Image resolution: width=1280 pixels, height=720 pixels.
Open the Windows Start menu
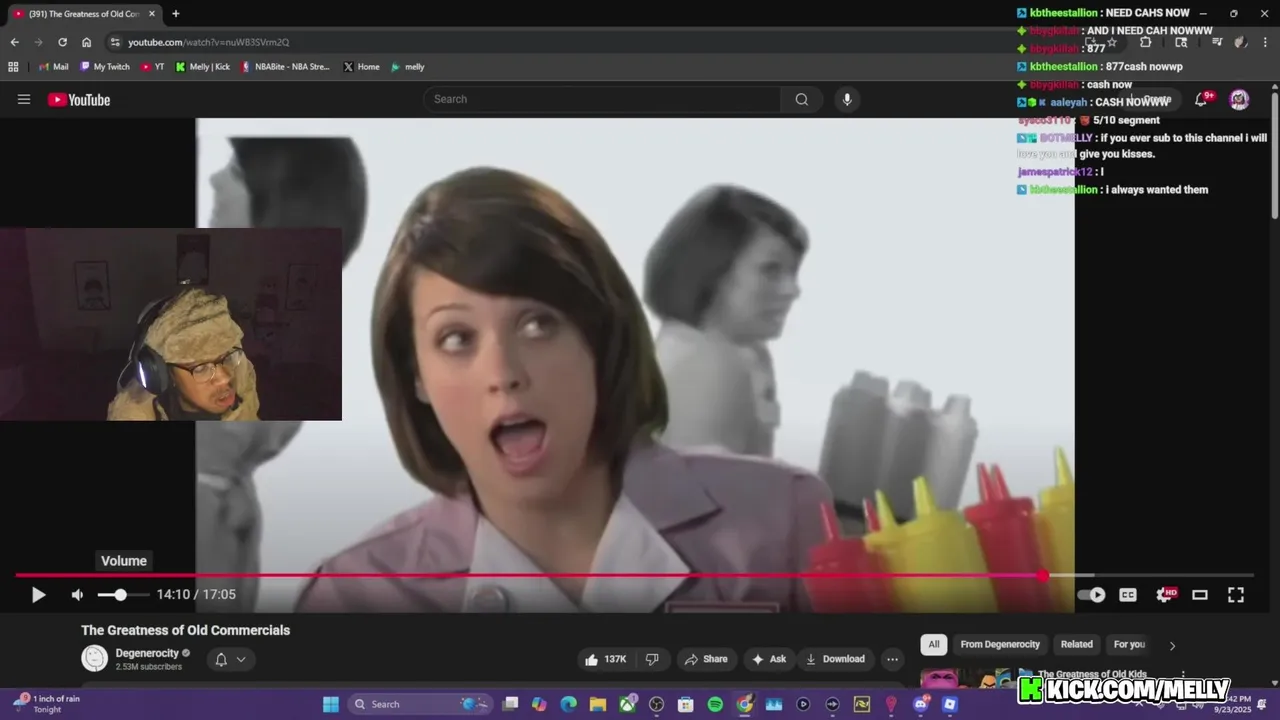[x=331, y=704]
